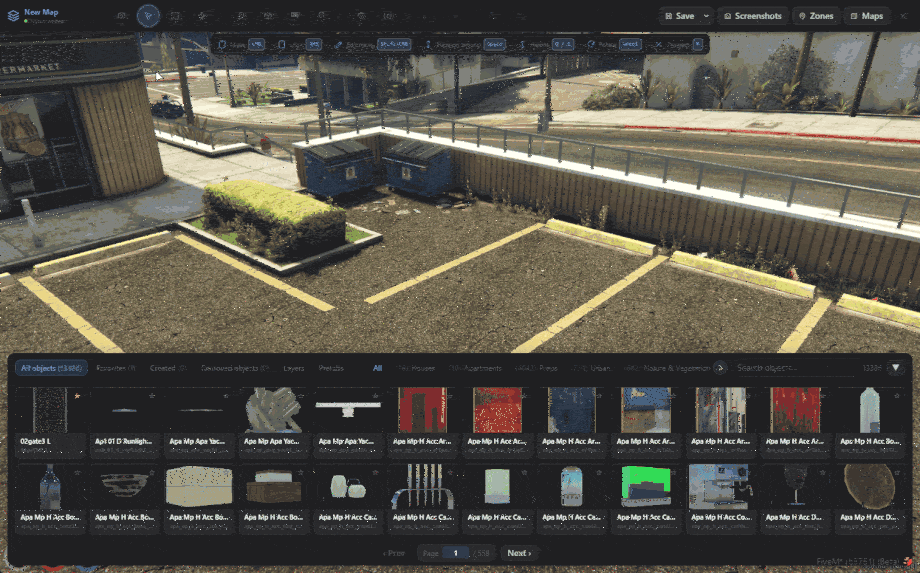Screen dimensions: 920x573
Task: Select the 02gate3 L object thumbnail
Action: point(50,411)
